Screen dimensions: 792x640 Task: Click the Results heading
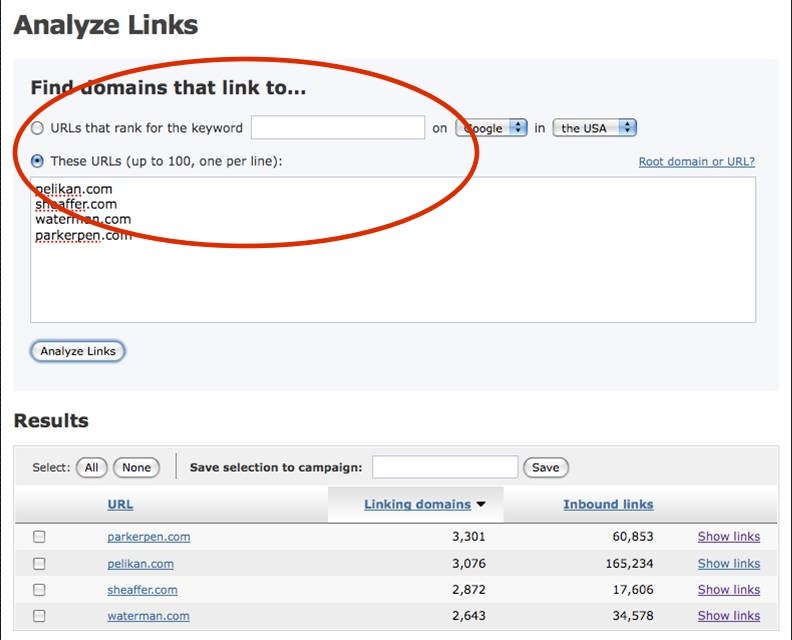[x=51, y=420]
